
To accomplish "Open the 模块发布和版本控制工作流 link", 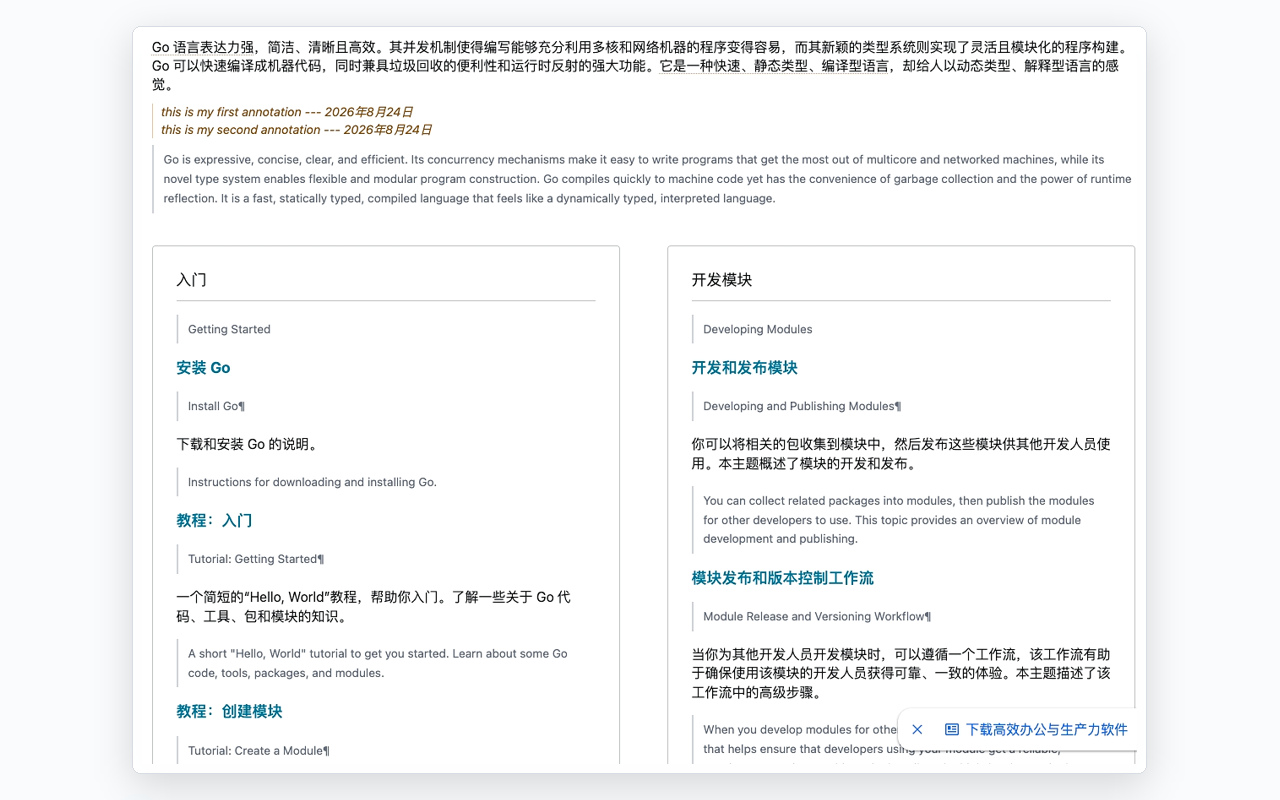I will 782,578.
